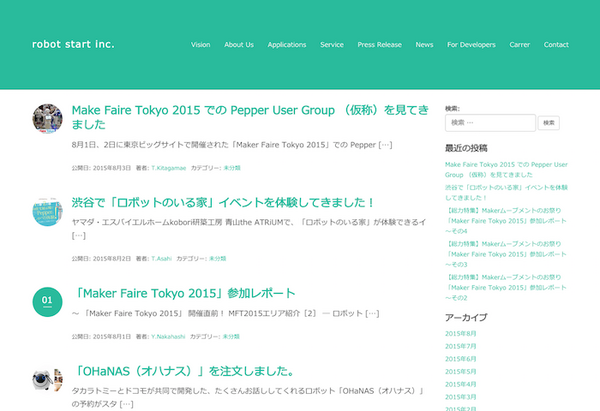Select Press Release in the navigation bar
600x411 pixels.
click(379, 45)
